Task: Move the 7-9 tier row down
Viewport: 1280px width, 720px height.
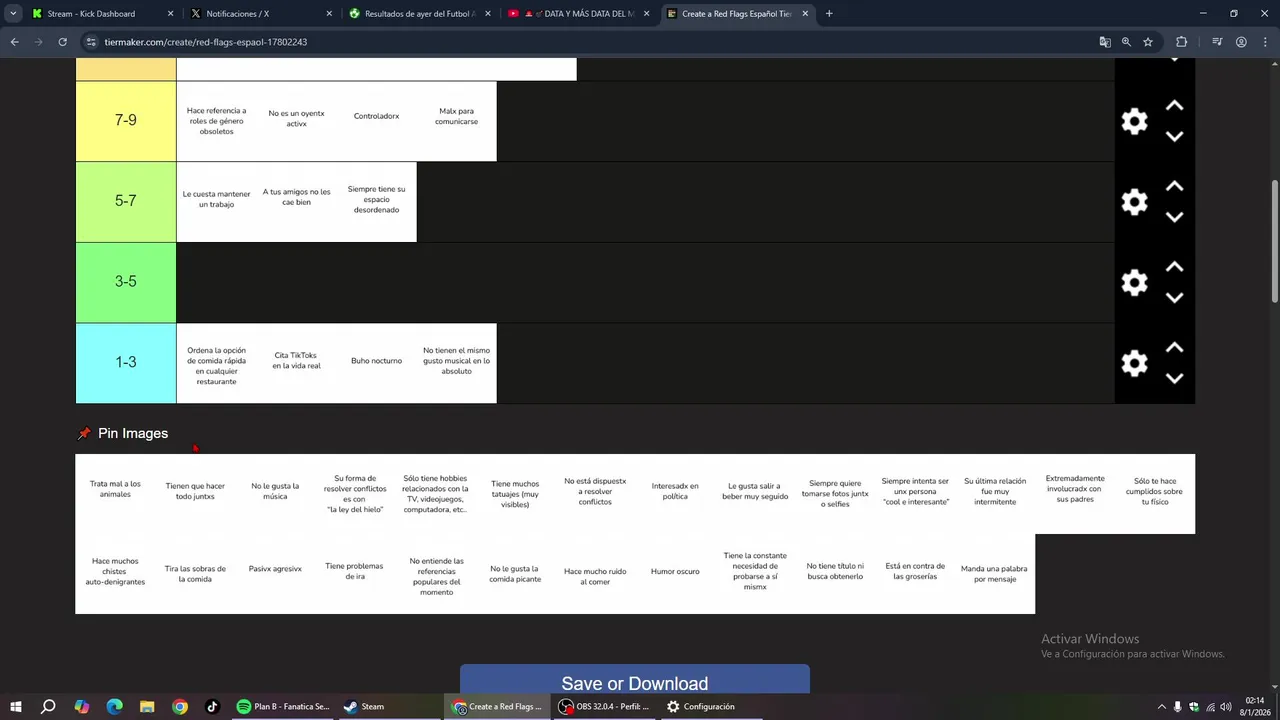Action: pyautogui.click(x=1175, y=136)
